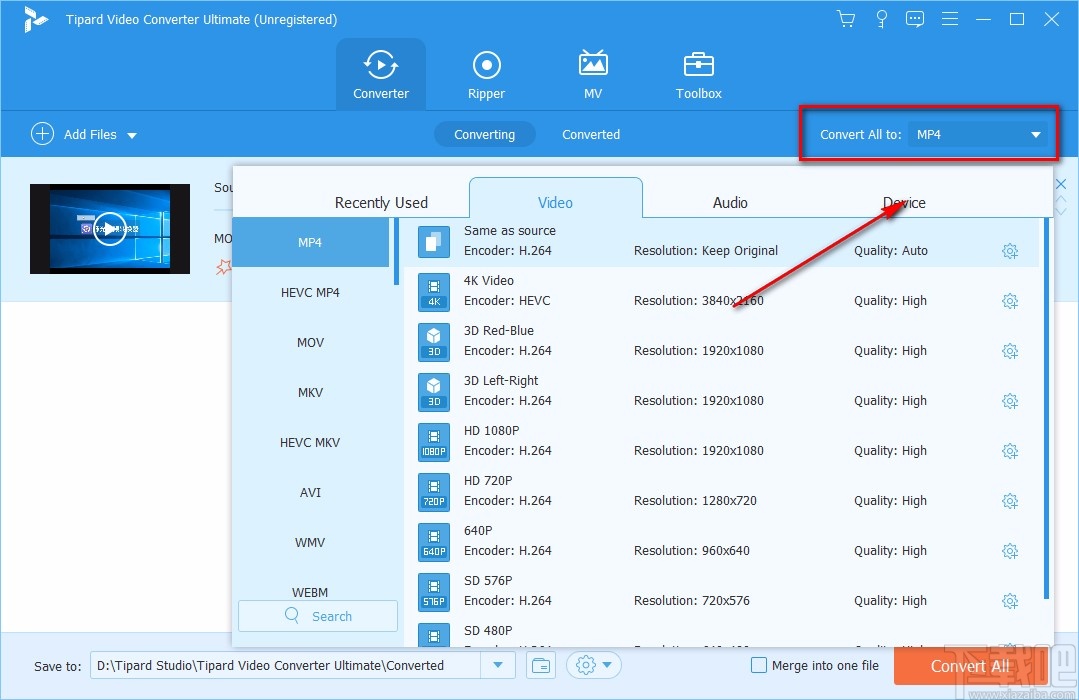Click the format Search field
Viewport: 1079px width, 700px height.
318,616
